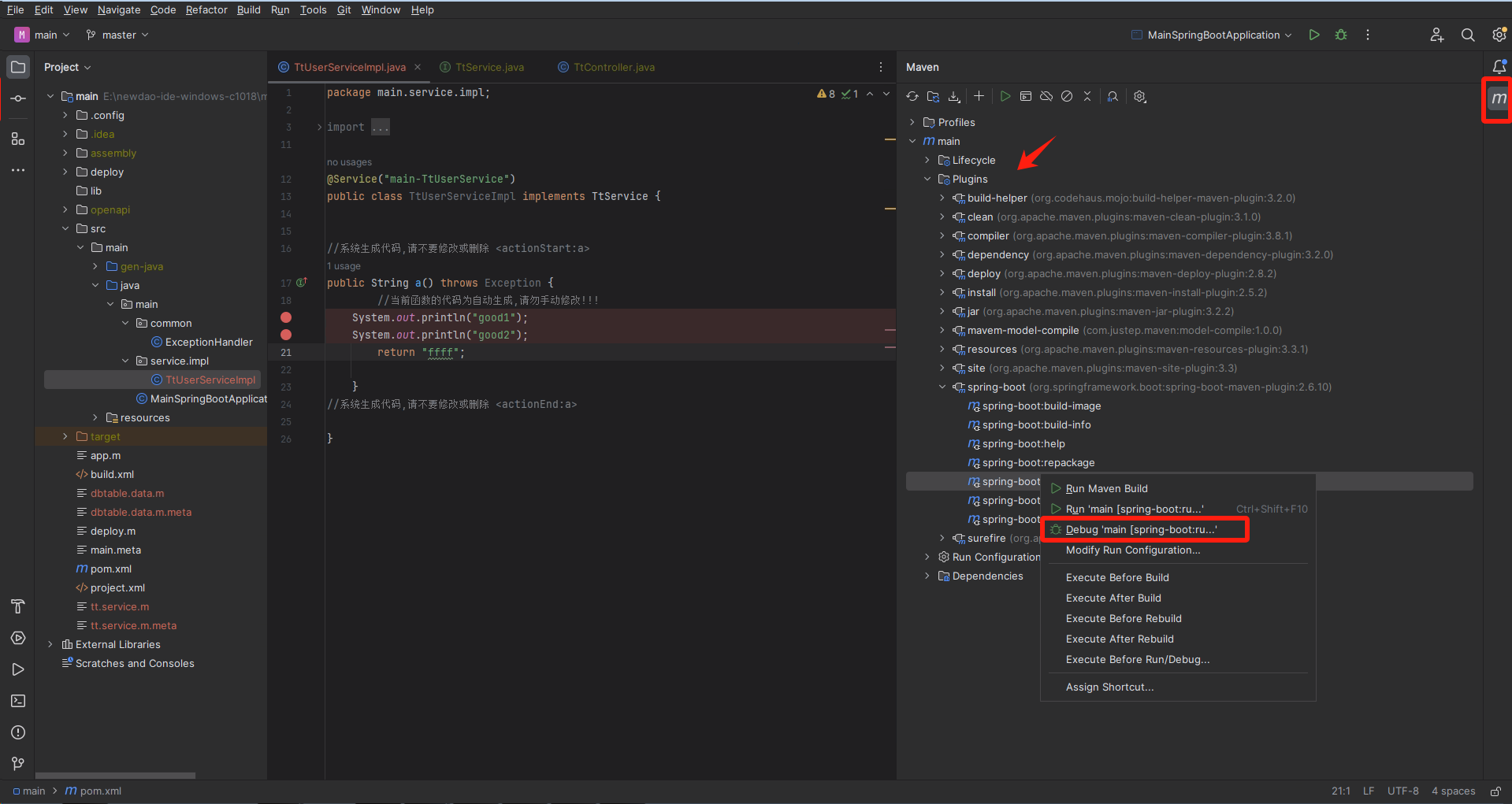Open IDE settings gear at top right
This screenshot has width=1512, height=804.
coord(1499,35)
